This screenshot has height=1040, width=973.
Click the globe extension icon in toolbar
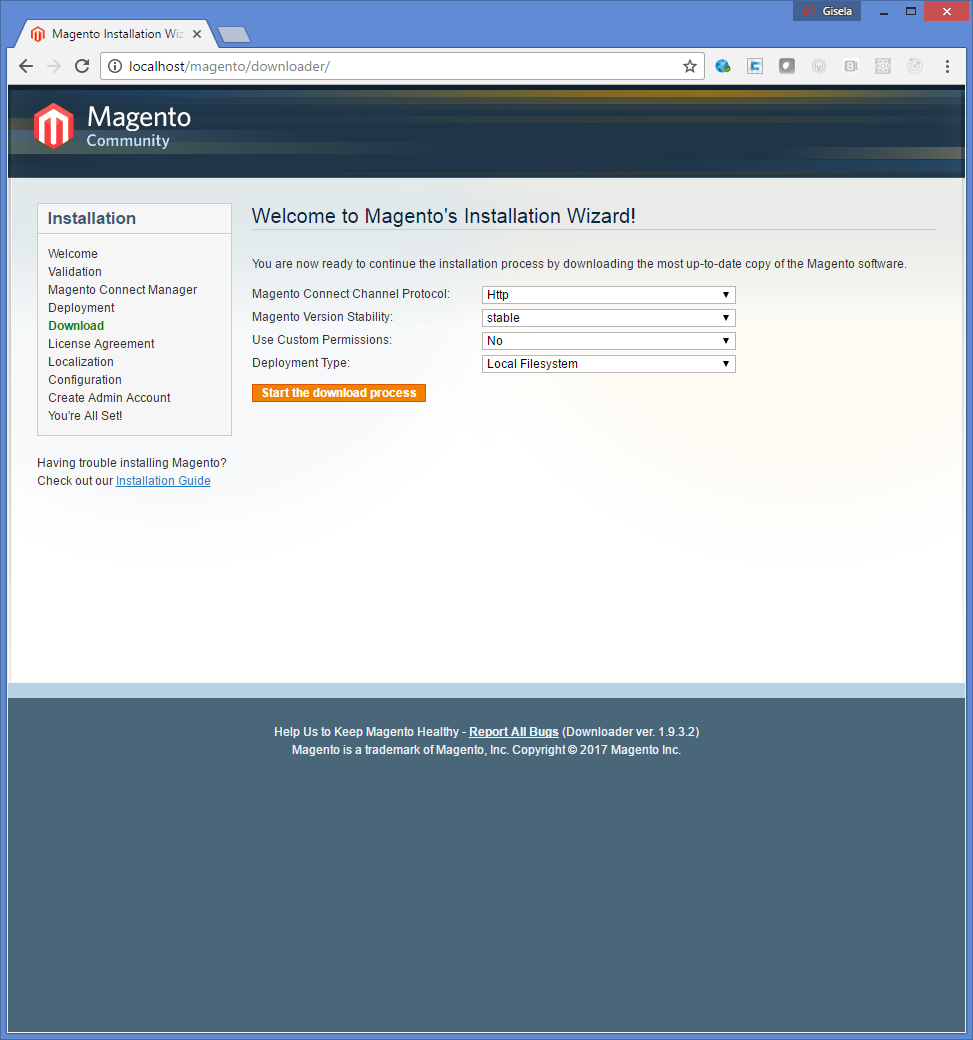(x=723, y=66)
